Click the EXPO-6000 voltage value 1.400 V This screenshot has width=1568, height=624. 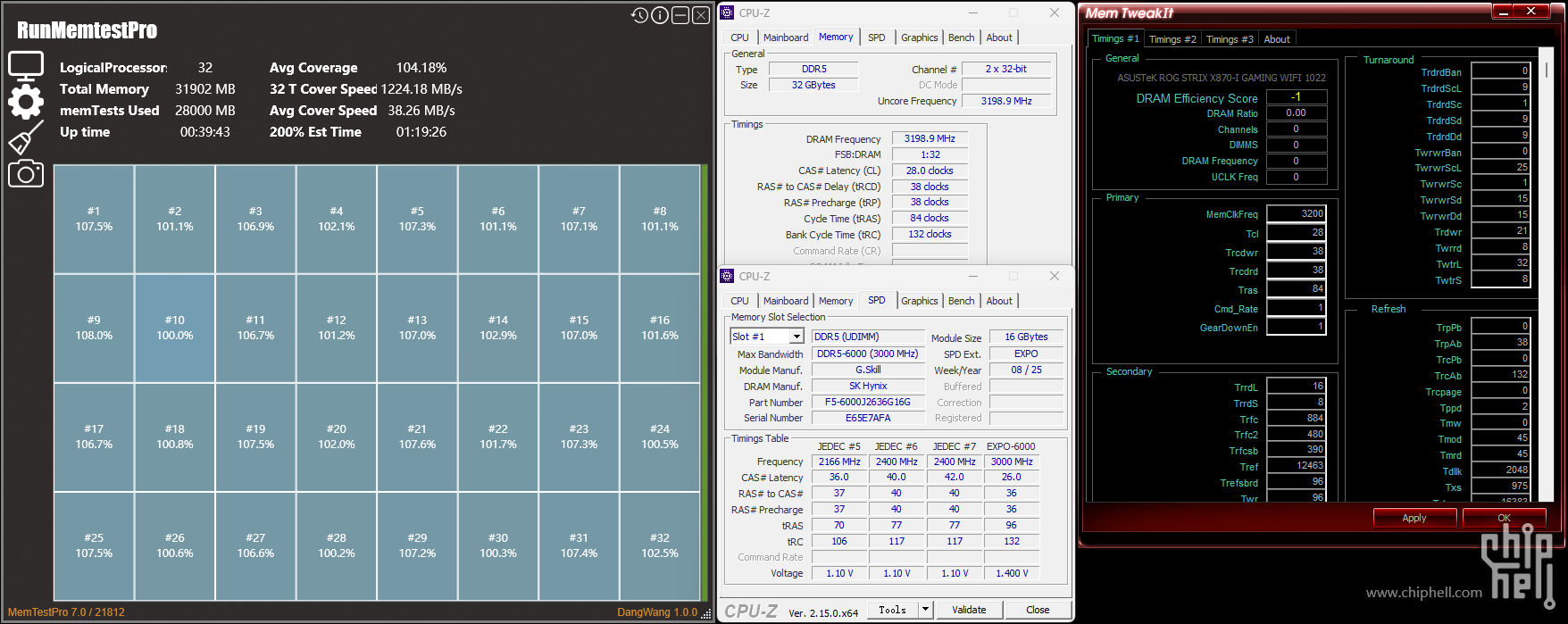tap(1012, 574)
